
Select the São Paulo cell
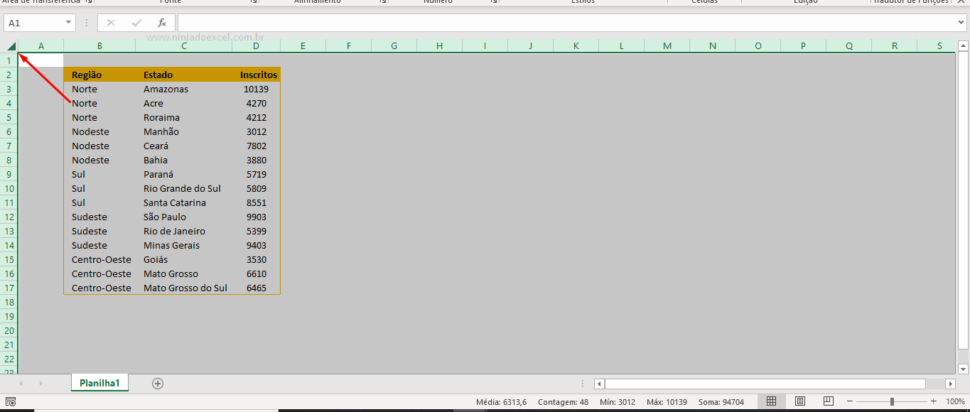click(184, 217)
